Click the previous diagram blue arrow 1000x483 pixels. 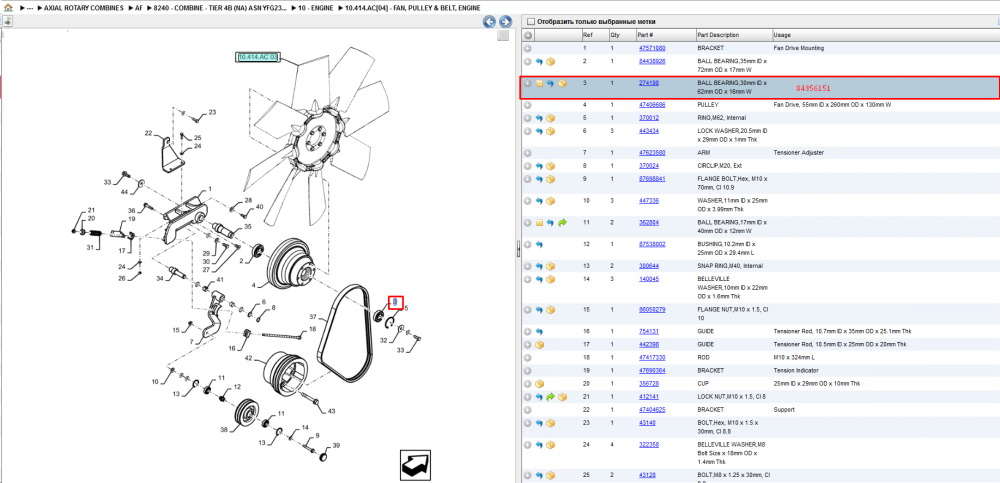pyautogui.click(x=489, y=21)
